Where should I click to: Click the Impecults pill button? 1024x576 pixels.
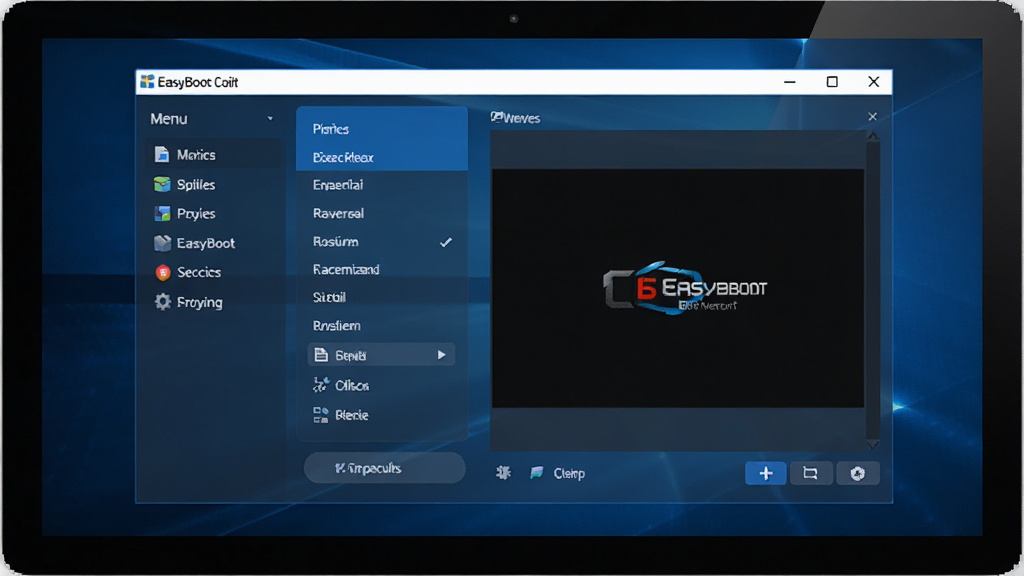[x=385, y=468]
